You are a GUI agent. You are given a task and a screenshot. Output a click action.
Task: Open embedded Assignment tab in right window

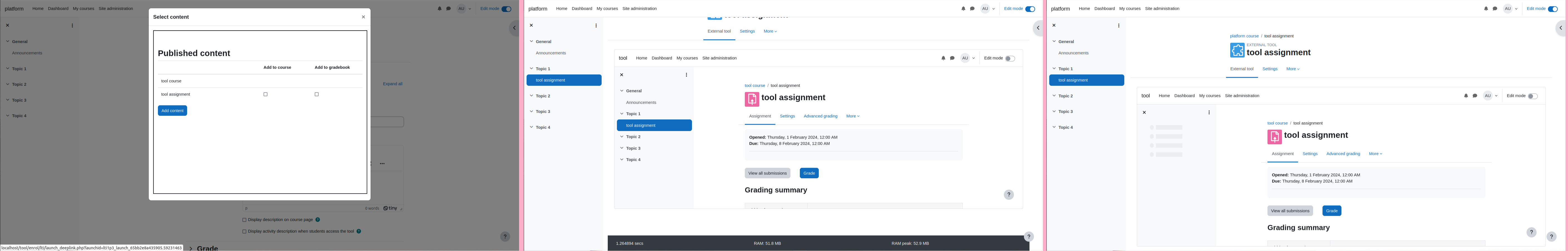click(1282, 154)
